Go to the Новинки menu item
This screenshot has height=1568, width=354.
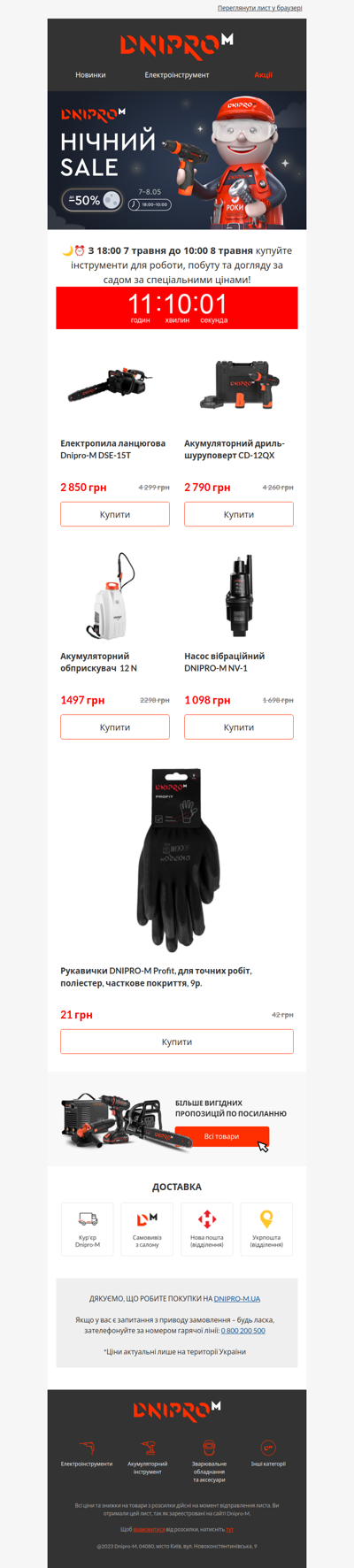pos(90,75)
